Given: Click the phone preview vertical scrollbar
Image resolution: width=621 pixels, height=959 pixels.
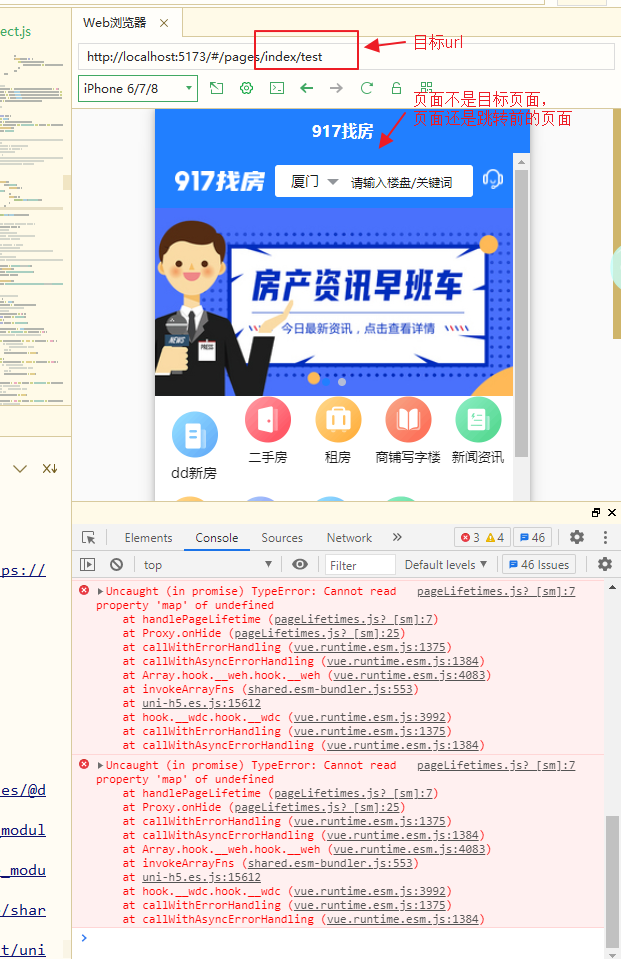Looking at the screenshot, I should 521,313.
